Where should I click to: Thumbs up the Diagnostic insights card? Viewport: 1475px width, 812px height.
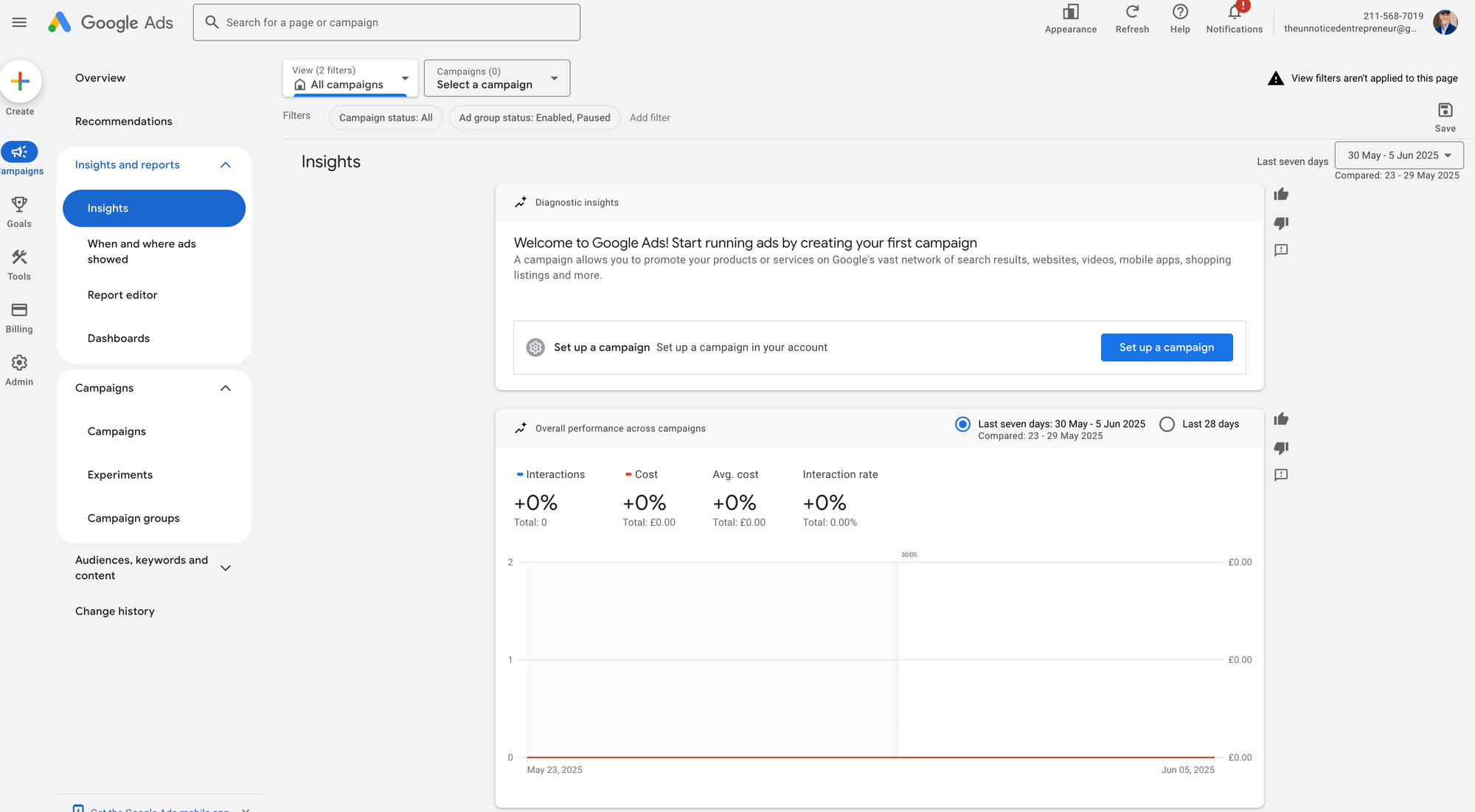(1281, 195)
